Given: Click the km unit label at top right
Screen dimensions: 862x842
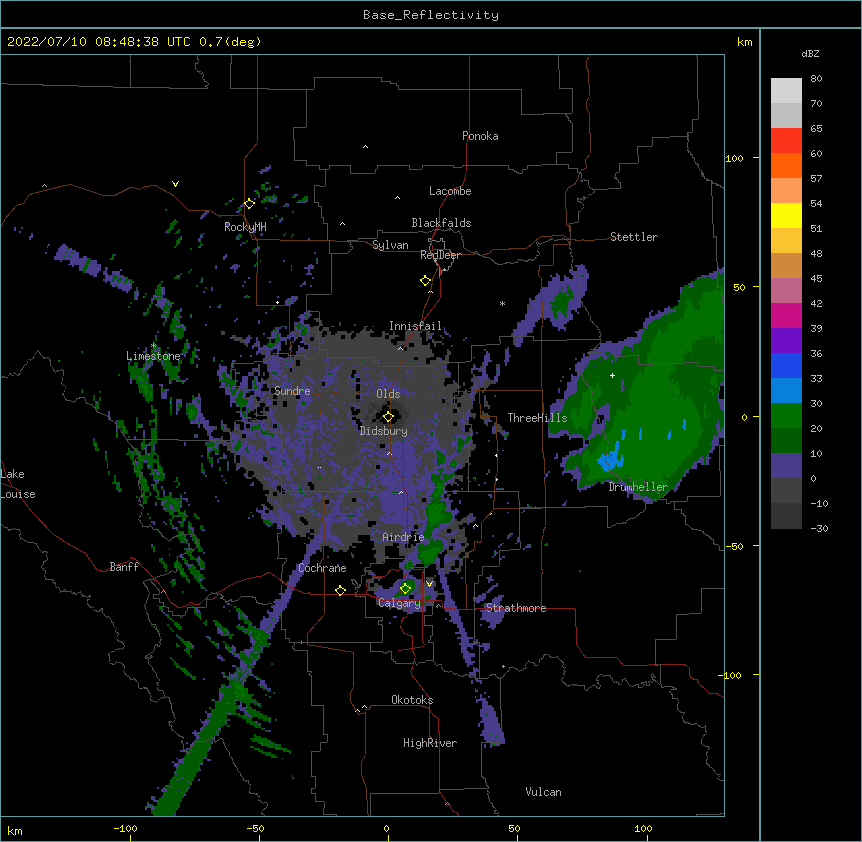Looking at the screenshot, I should tap(744, 42).
